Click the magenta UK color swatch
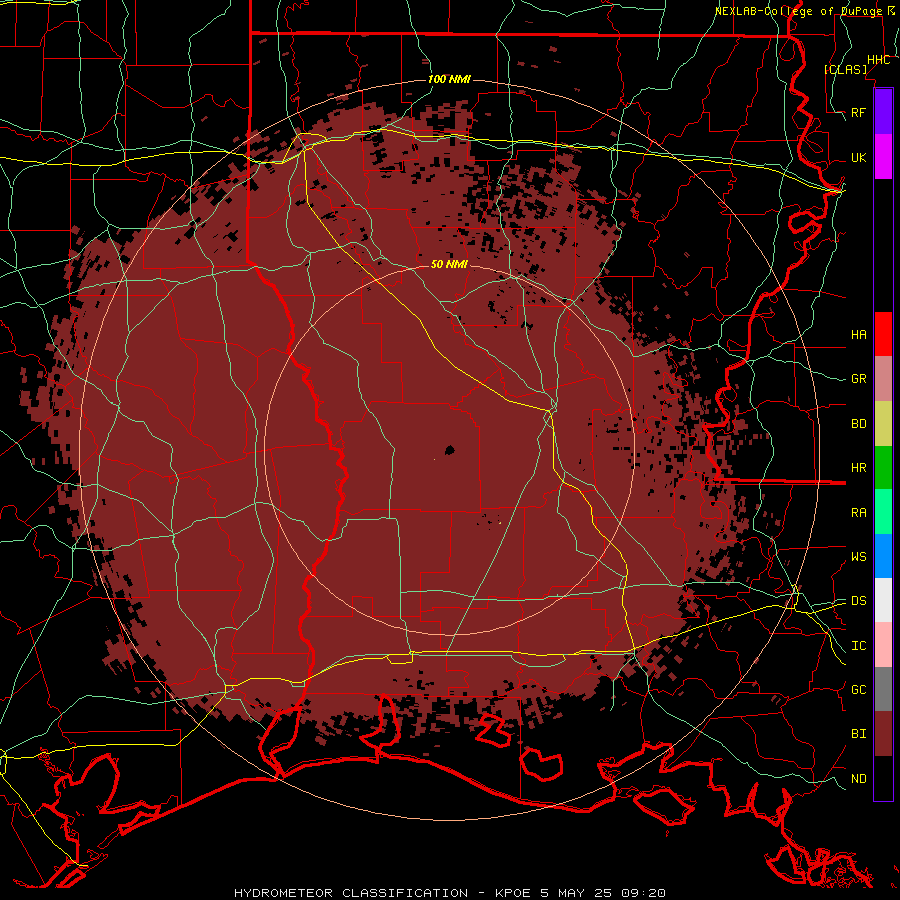The height and width of the screenshot is (900, 900). (883, 157)
